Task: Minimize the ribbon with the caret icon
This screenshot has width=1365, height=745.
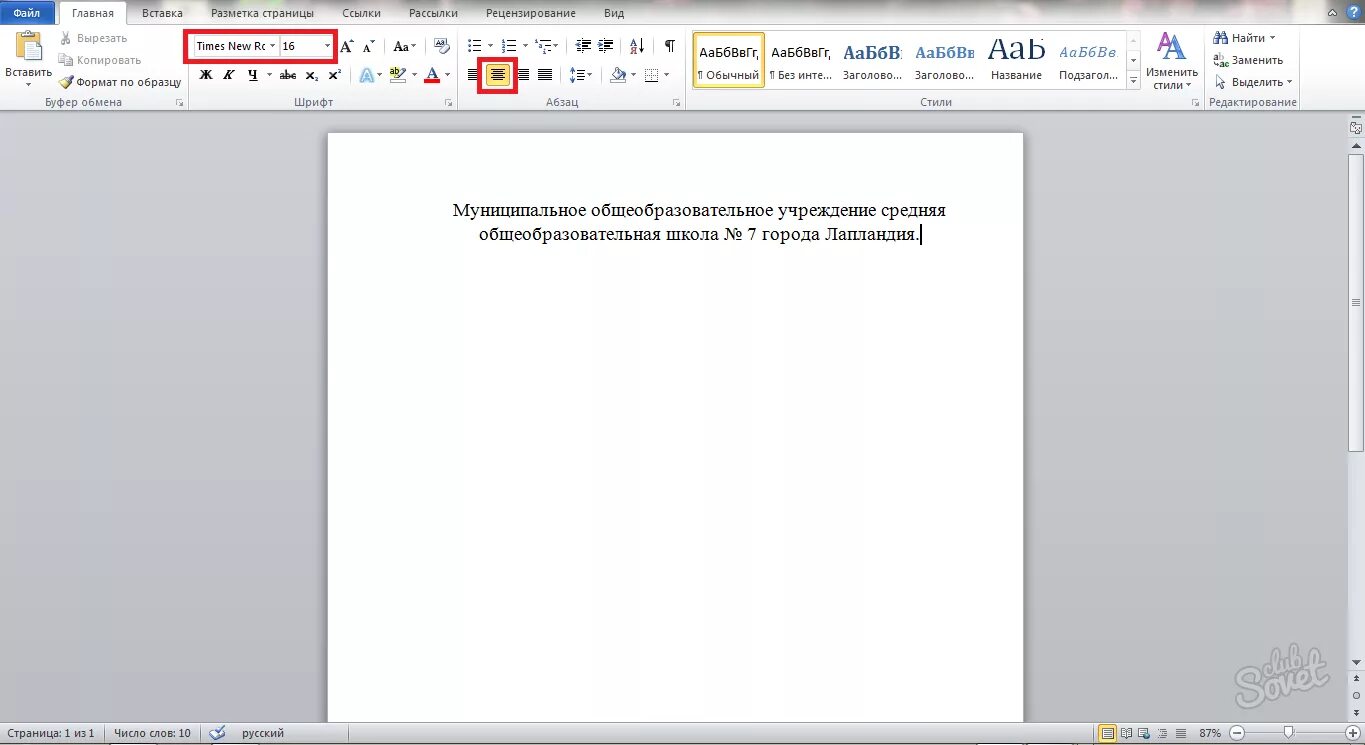Action: [x=1333, y=12]
